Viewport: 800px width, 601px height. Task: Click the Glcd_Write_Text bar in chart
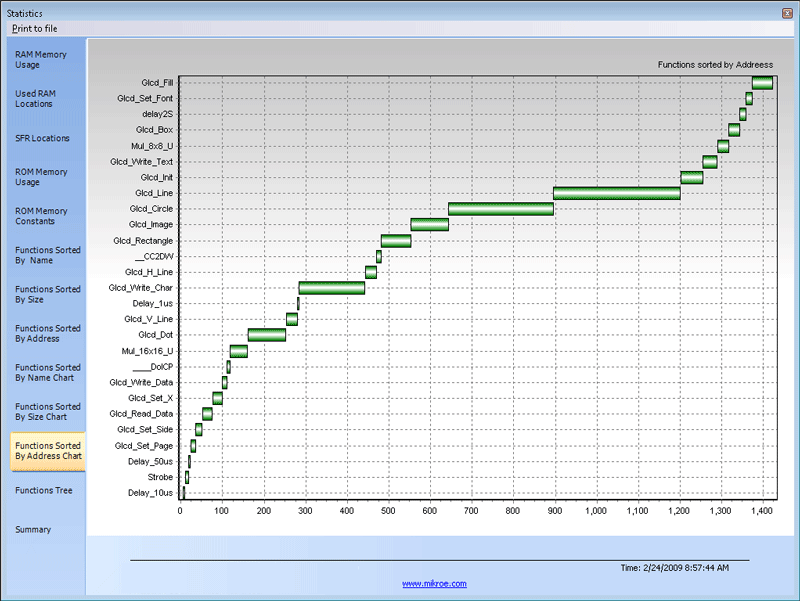[710, 162]
